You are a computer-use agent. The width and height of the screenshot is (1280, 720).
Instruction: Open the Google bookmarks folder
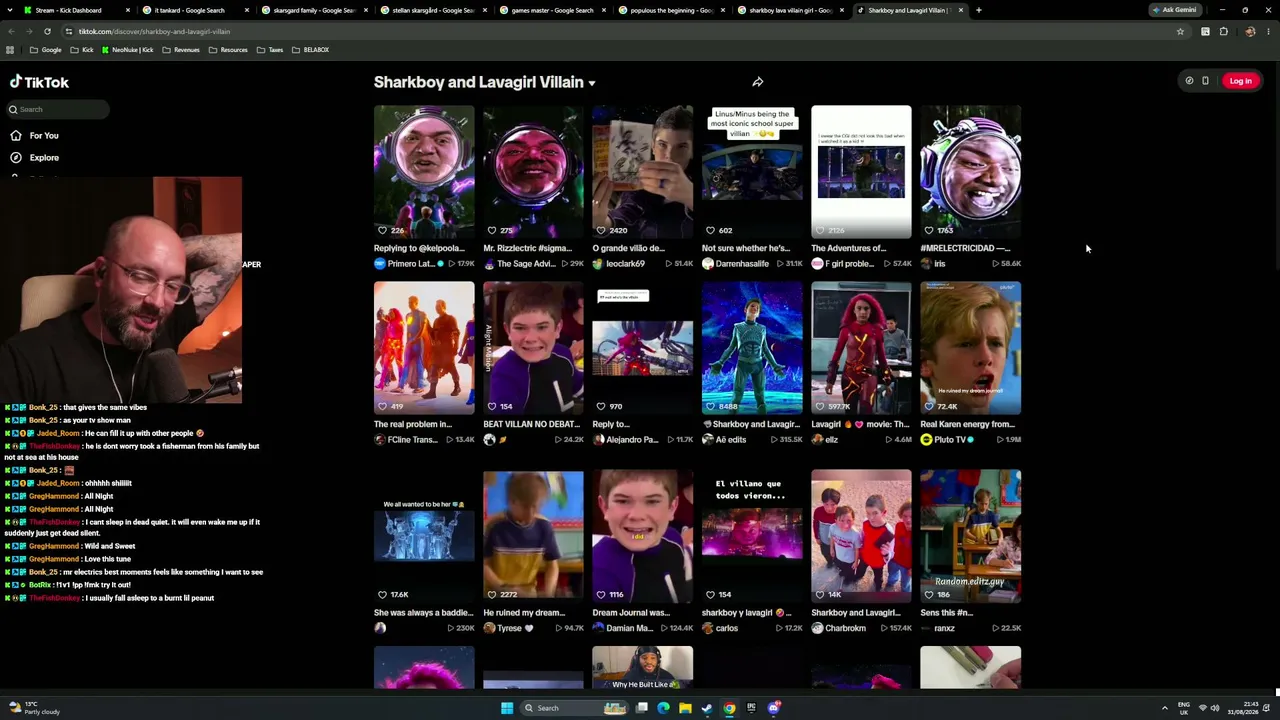45,50
